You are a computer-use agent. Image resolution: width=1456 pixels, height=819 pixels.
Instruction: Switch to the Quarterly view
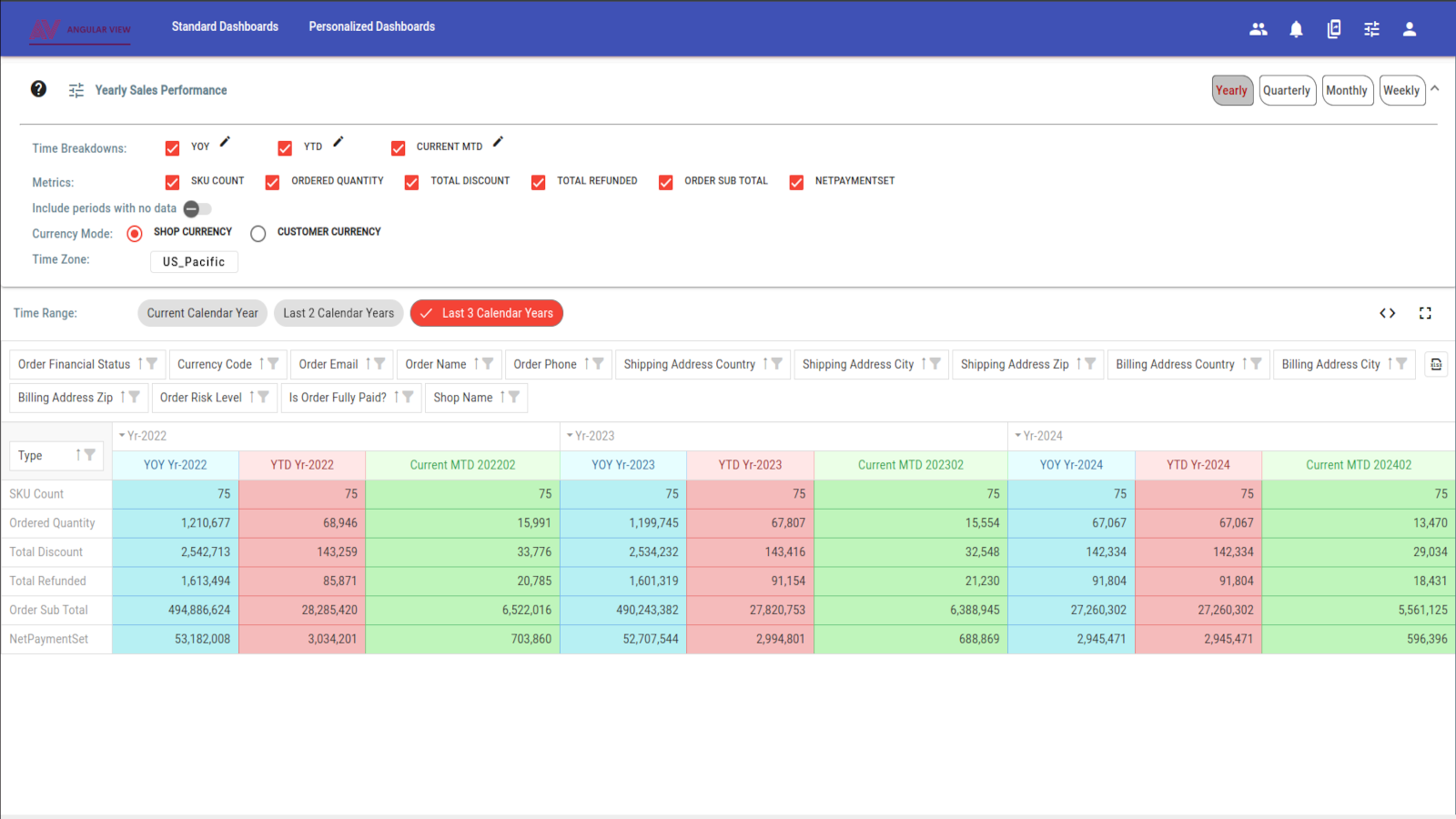(x=1286, y=90)
